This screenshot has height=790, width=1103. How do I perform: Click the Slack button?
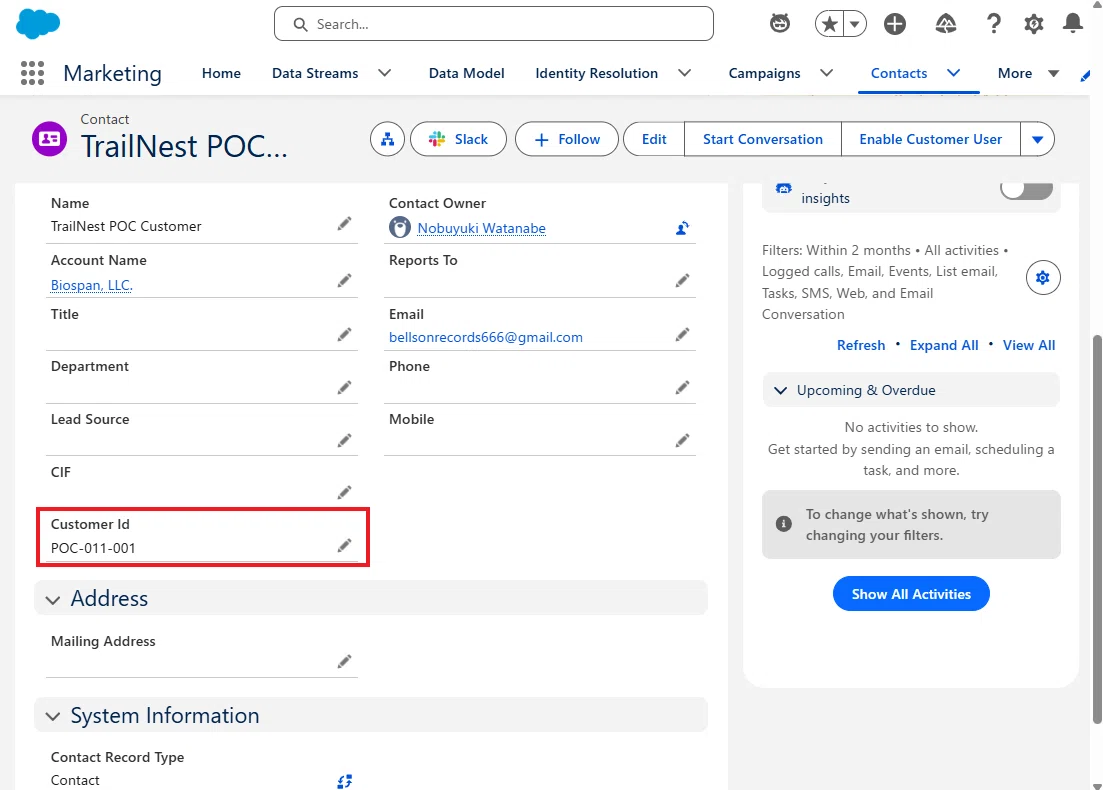[458, 139]
